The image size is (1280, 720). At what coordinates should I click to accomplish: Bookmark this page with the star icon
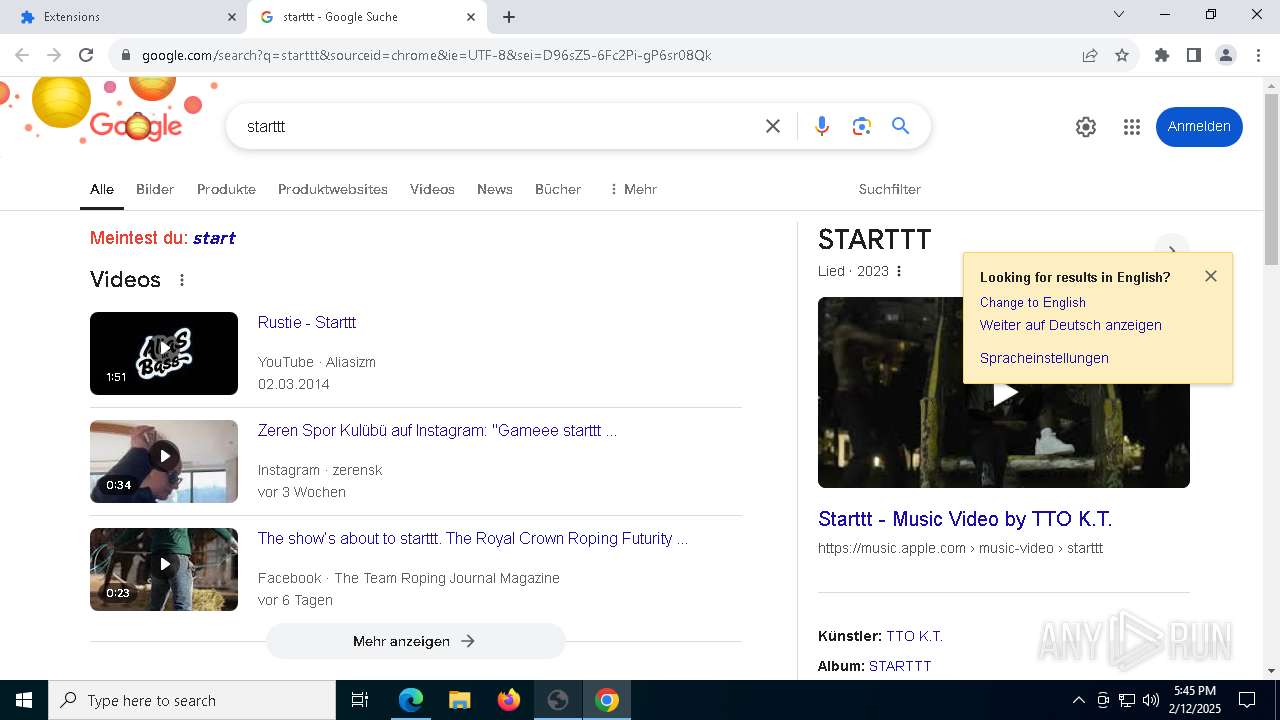1122,55
